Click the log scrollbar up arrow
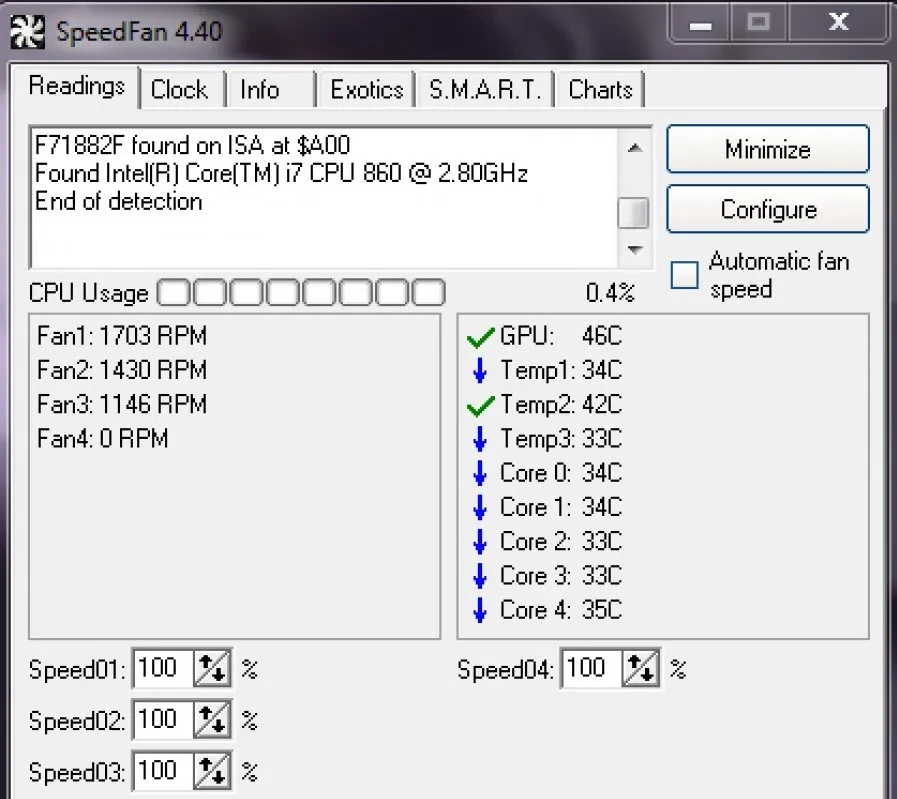Image resolution: width=897 pixels, height=799 pixels. pos(634,148)
